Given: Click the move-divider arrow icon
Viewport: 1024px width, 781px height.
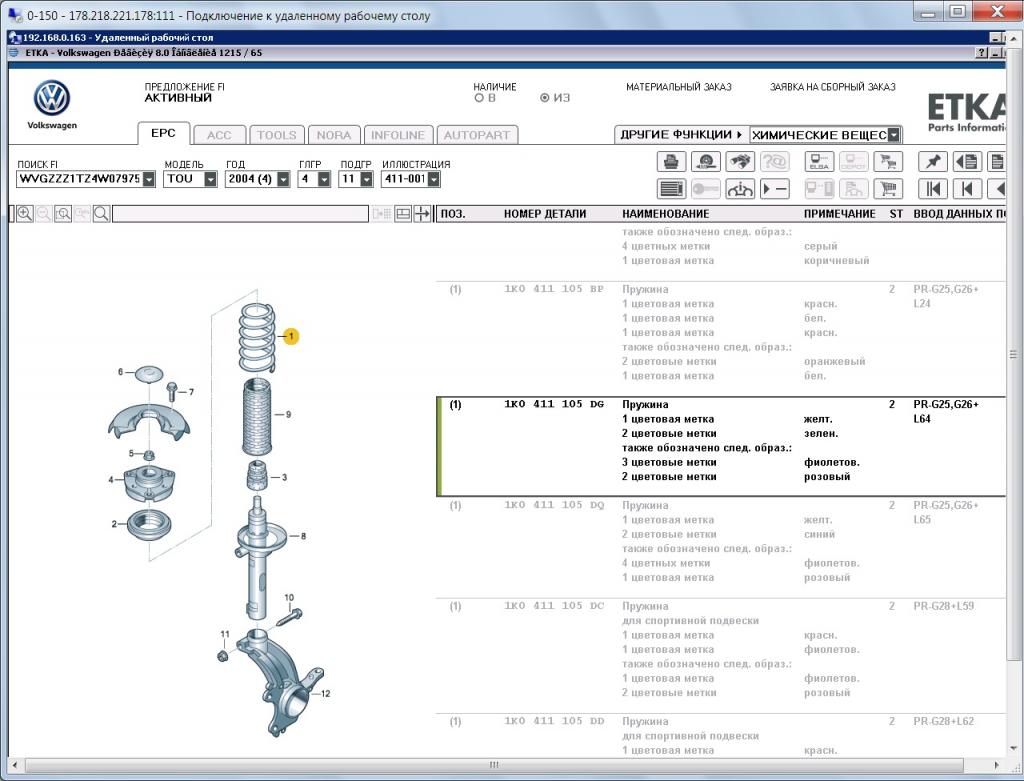Looking at the screenshot, I should click(422, 214).
